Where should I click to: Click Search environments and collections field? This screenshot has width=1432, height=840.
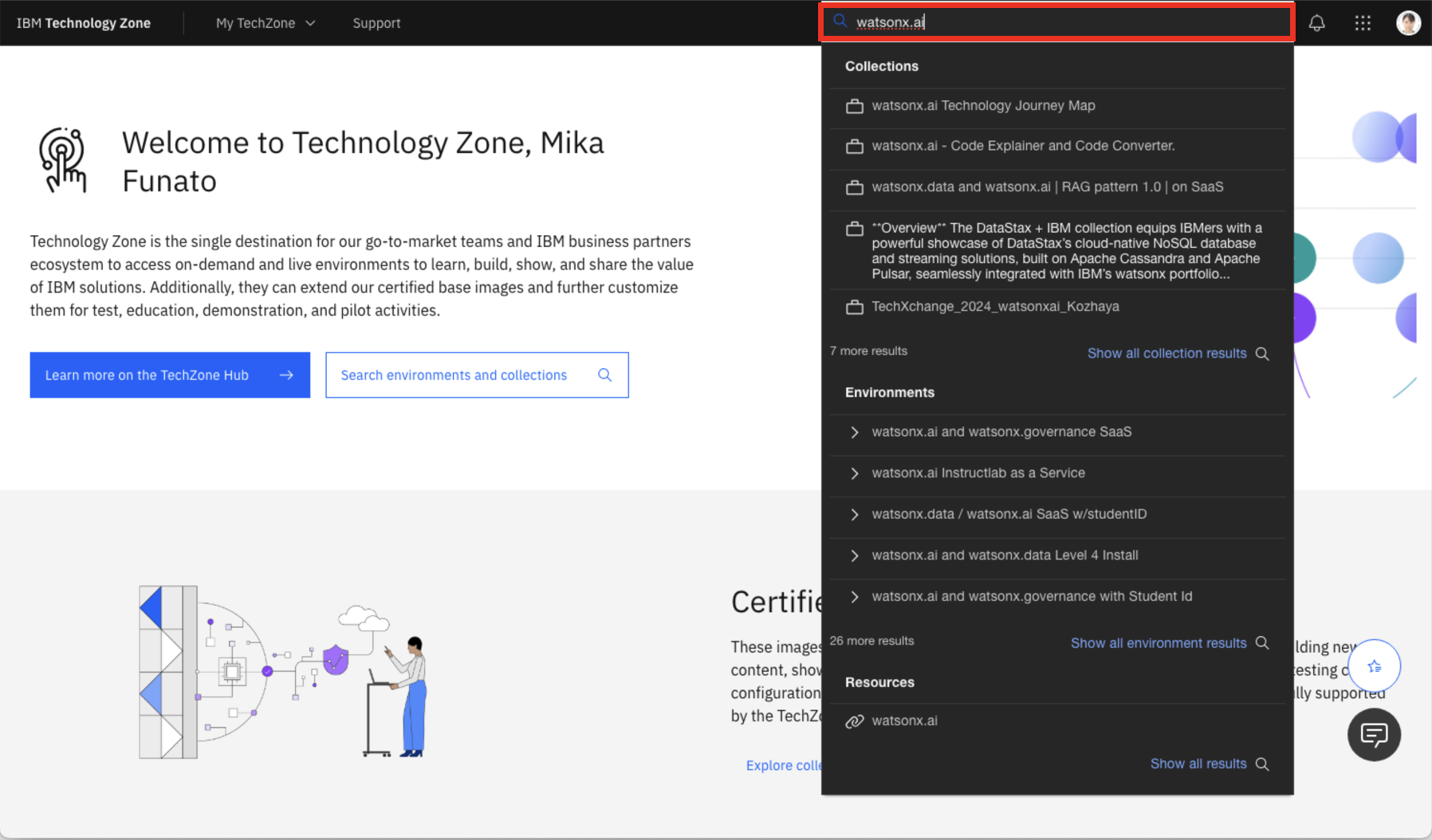point(477,375)
